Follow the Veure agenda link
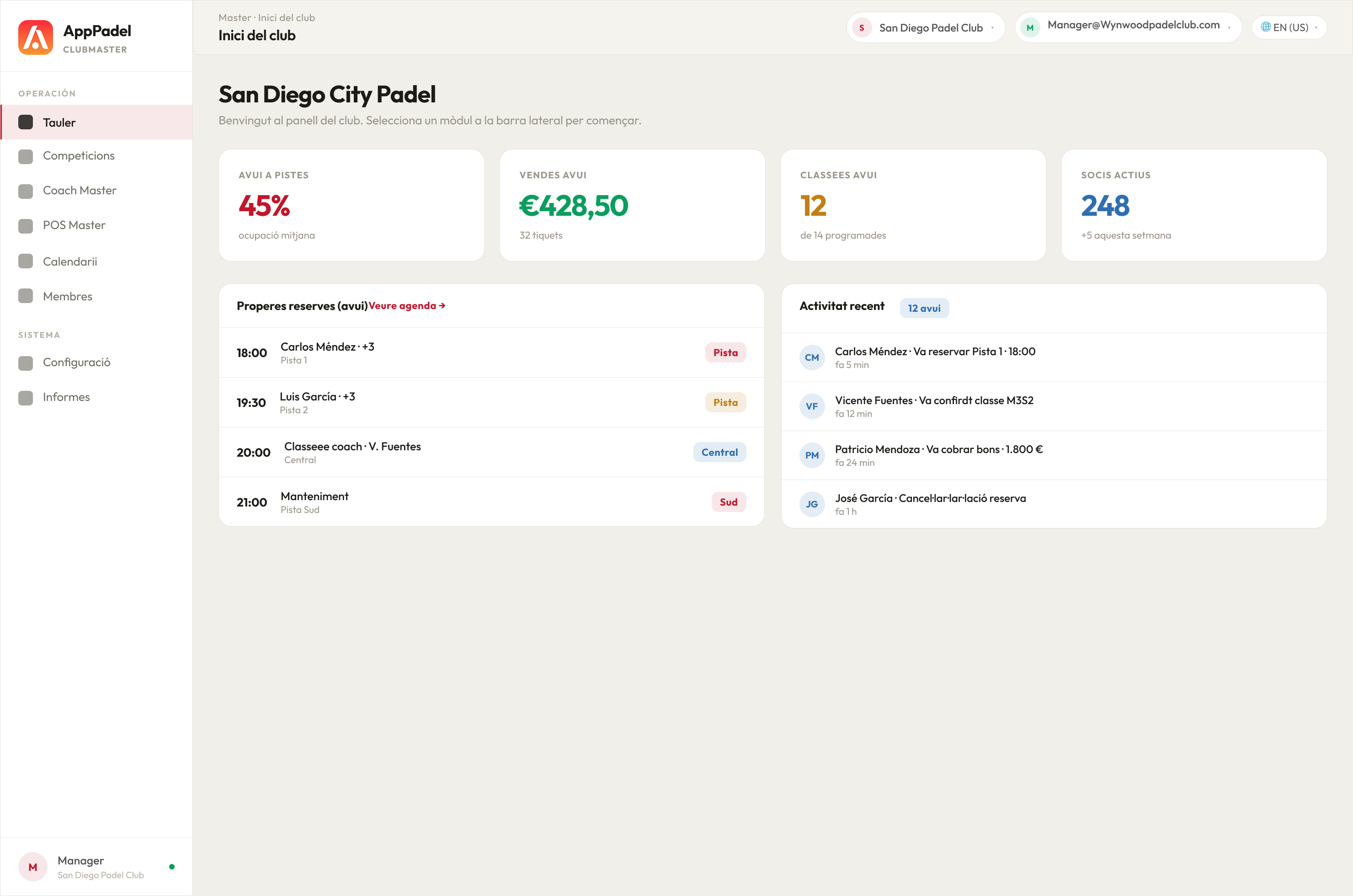Image resolution: width=1353 pixels, height=896 pixels. [406, 306]
